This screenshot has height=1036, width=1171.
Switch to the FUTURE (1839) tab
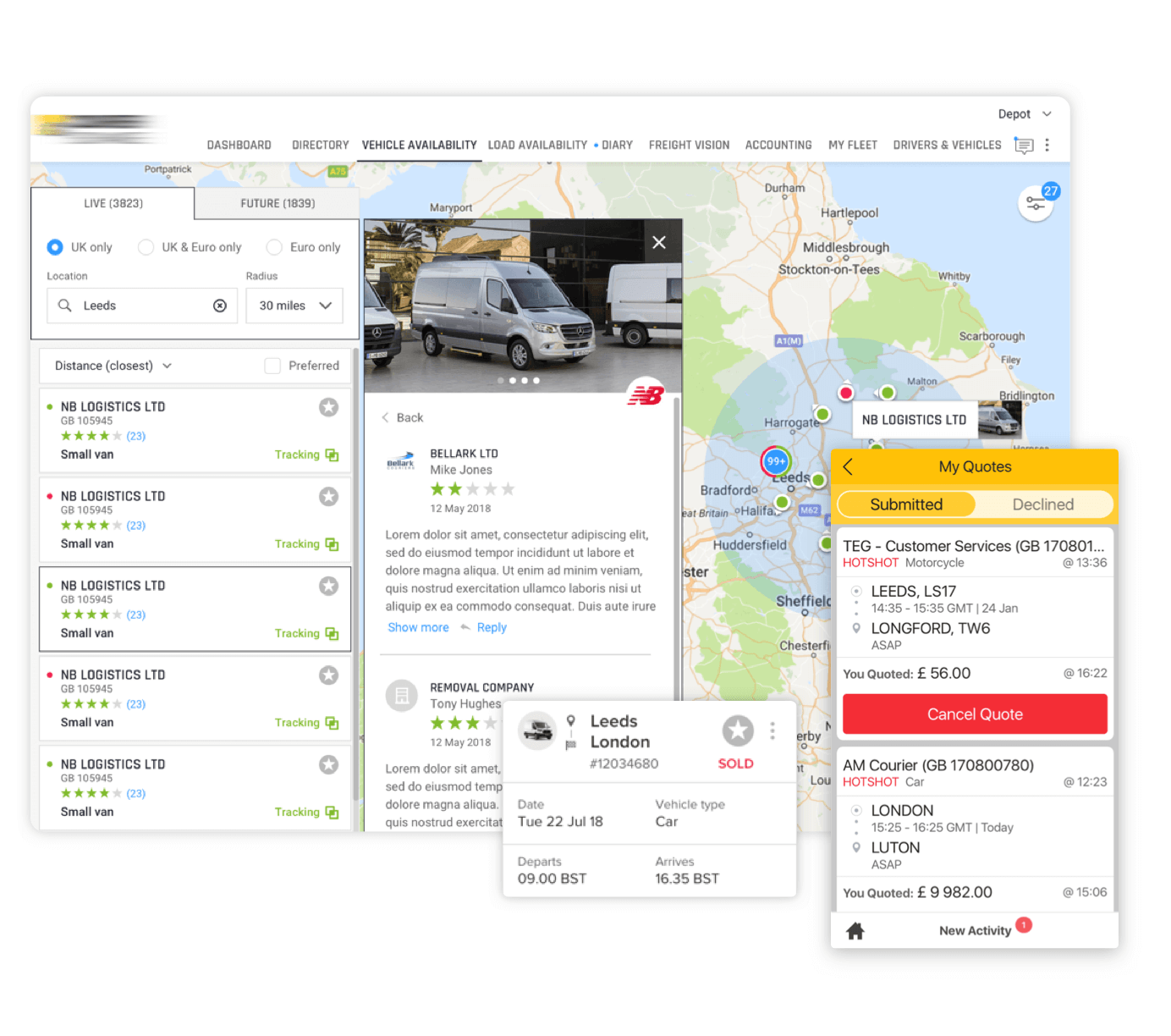(x=278, y=204)
